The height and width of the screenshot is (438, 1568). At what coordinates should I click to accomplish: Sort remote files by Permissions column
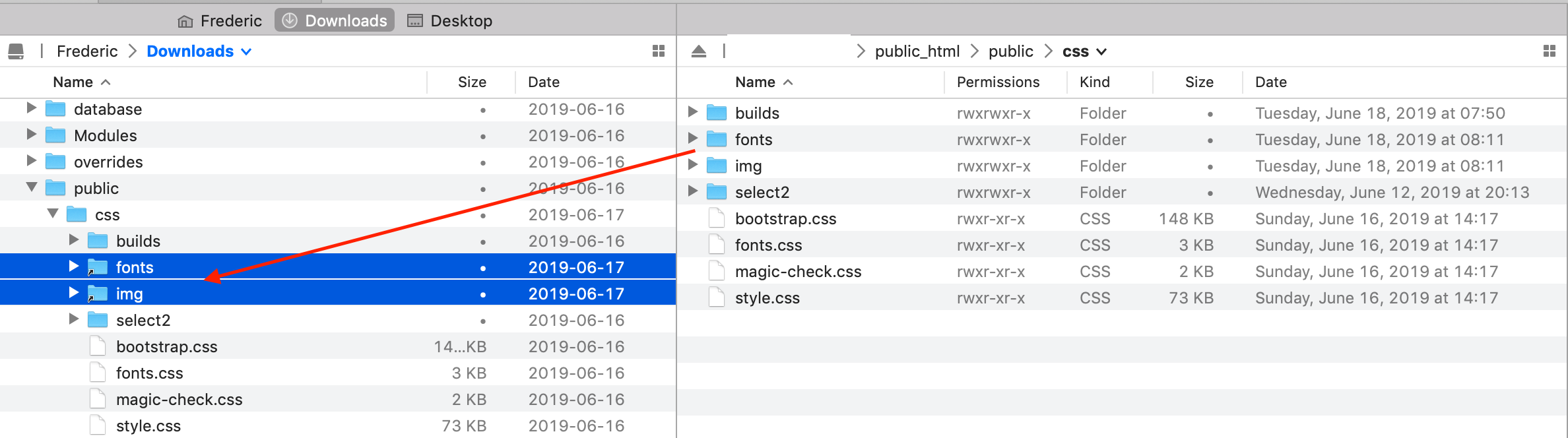[998, 82]
